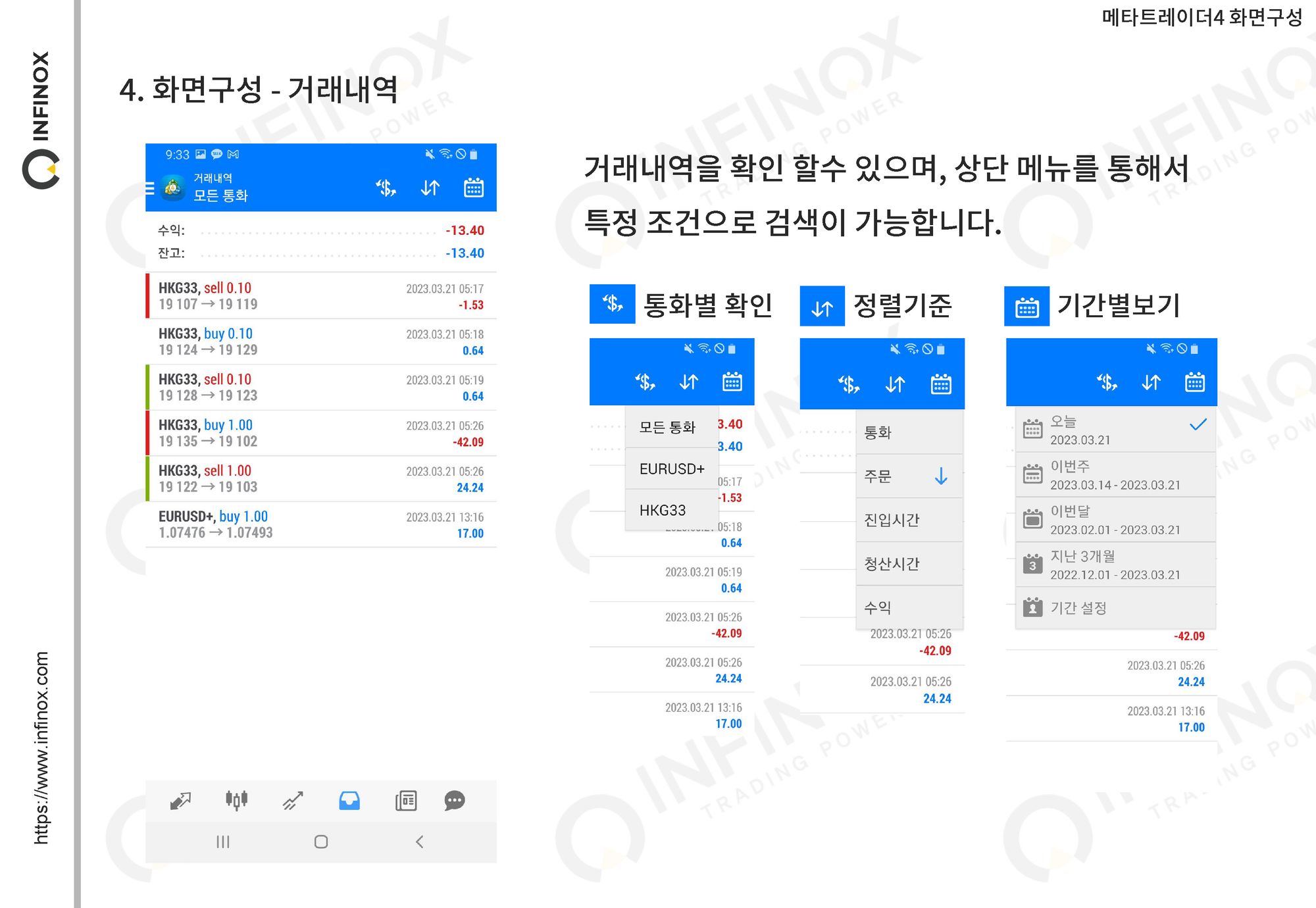This screenshot has height=908, width=1316.
Task: Click the sort icon in the 통화별 확인 screenshot header
Action: tap(689, 382)
